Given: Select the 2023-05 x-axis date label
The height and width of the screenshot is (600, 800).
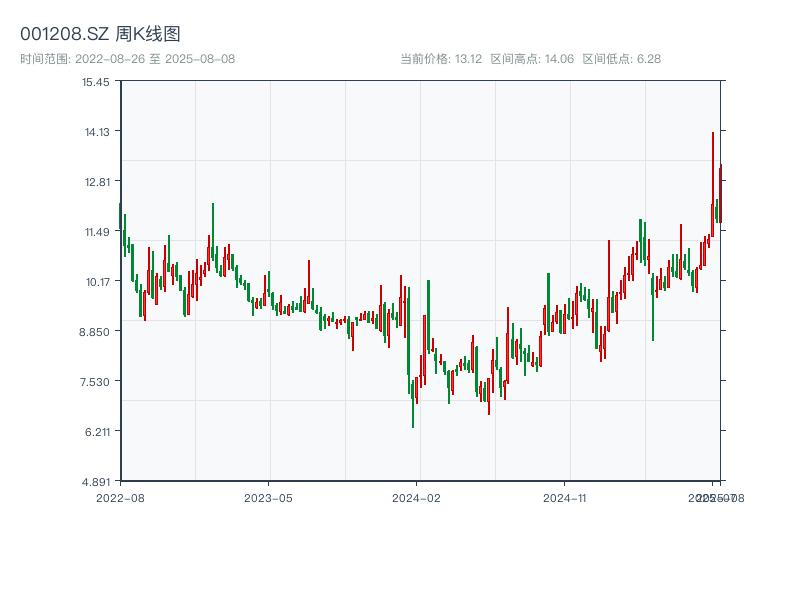Looking at the screenshot, I should [269, 497].
